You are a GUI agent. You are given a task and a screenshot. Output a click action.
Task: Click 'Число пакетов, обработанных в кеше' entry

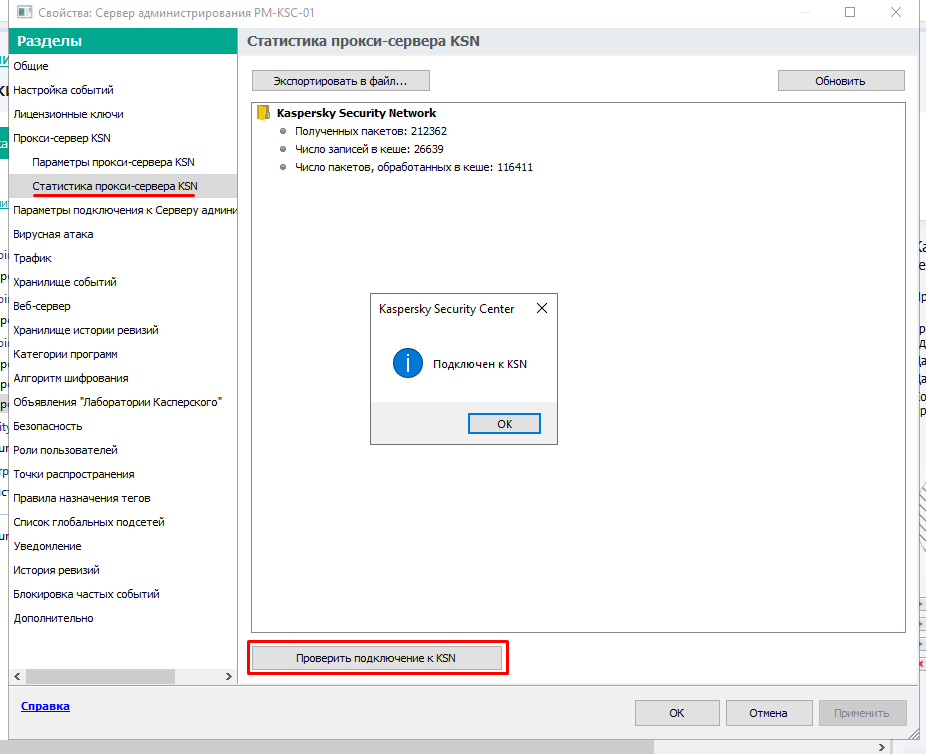[x=413, y=167]
